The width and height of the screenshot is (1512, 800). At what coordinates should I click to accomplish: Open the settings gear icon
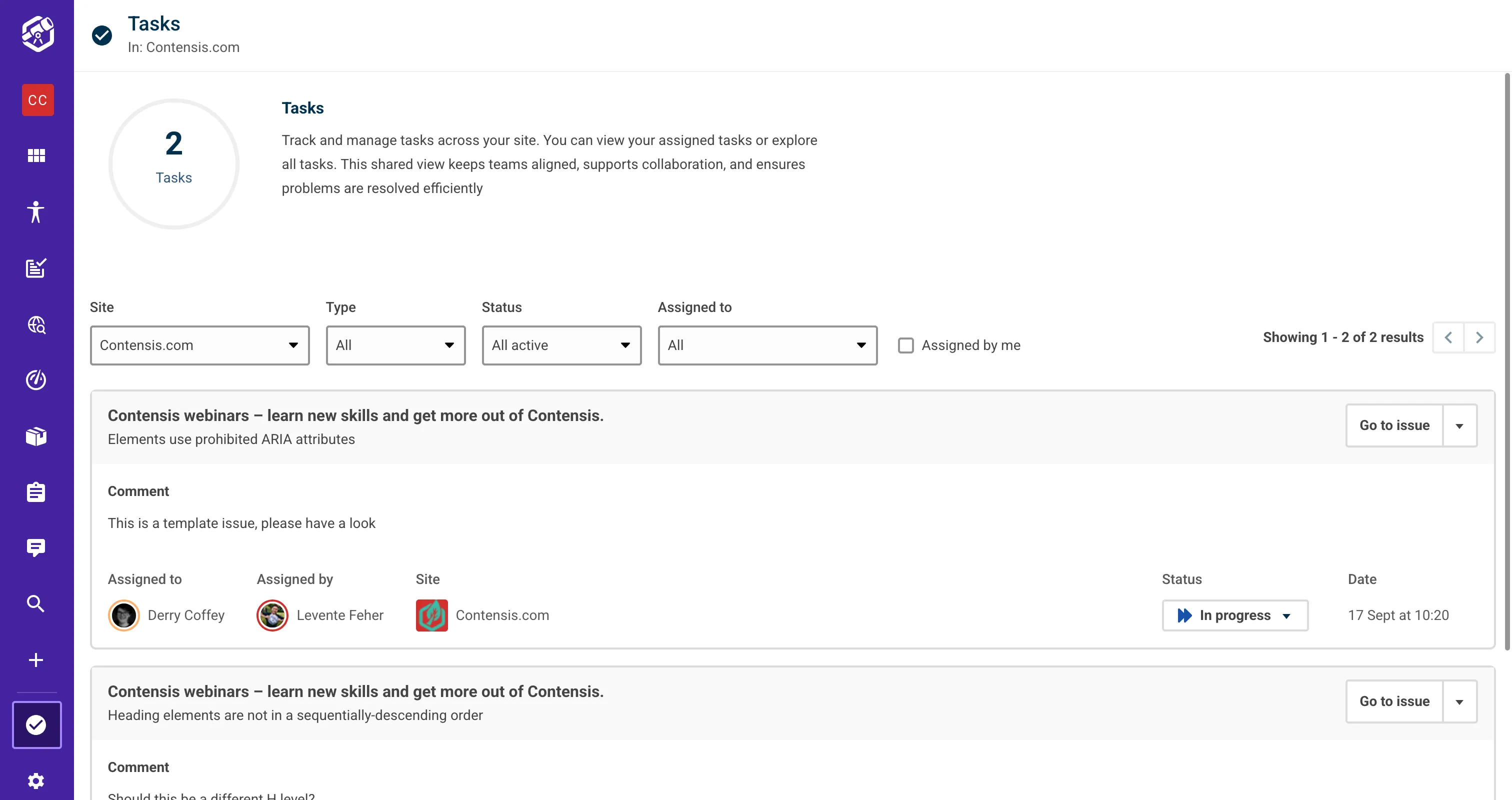click(36, 780)
